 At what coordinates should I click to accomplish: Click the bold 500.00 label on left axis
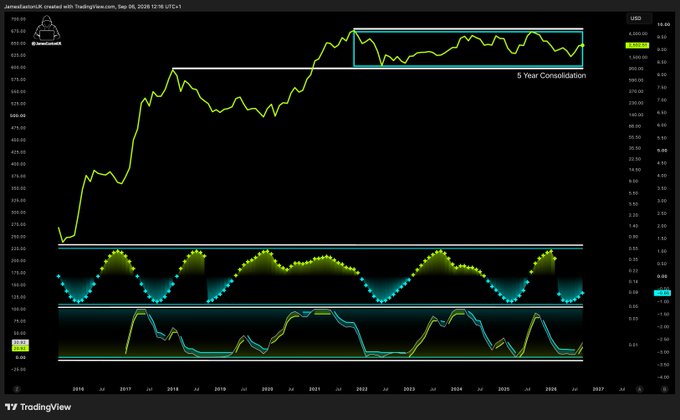pyautogui.click(x=18, y=116)
